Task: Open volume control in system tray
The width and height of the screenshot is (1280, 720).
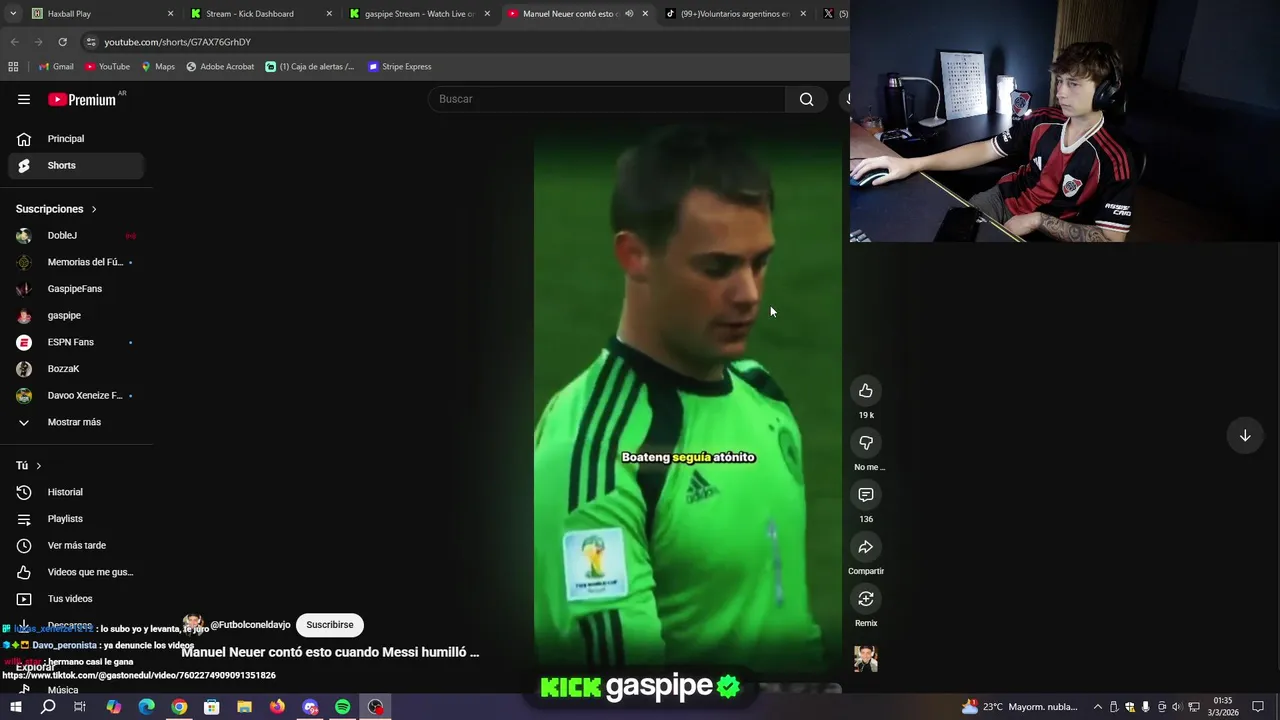Action: [1176, 707]
